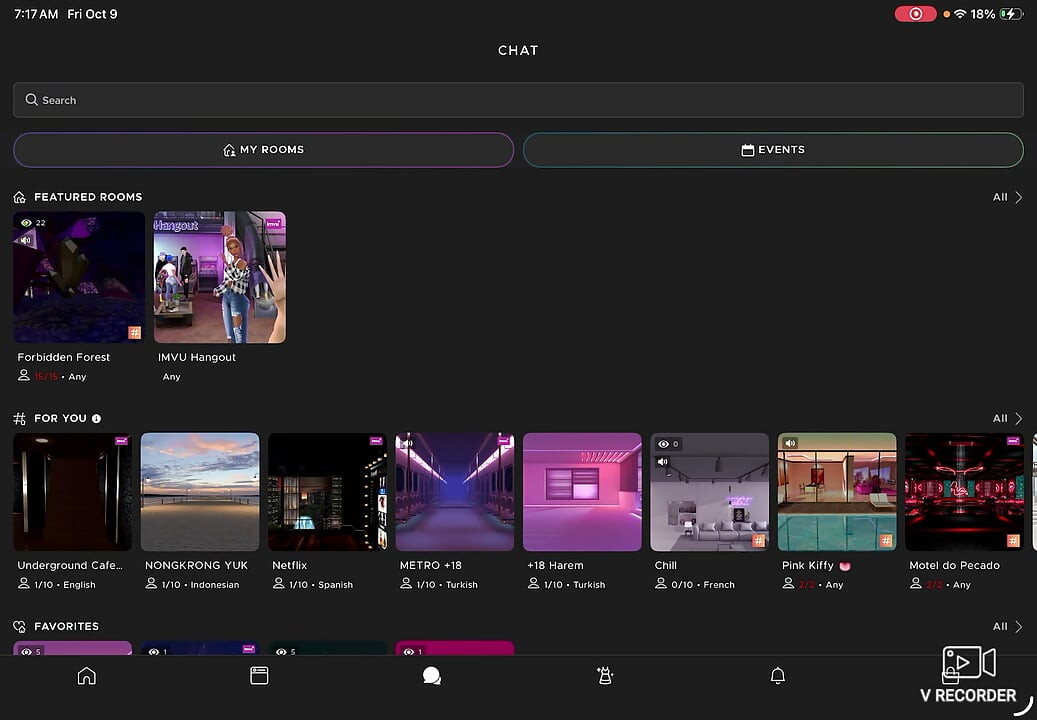Click the '1/10 • Spanish' occupancy text
The width and height of the screenshot is (1037, 720).
pos(321,584)
